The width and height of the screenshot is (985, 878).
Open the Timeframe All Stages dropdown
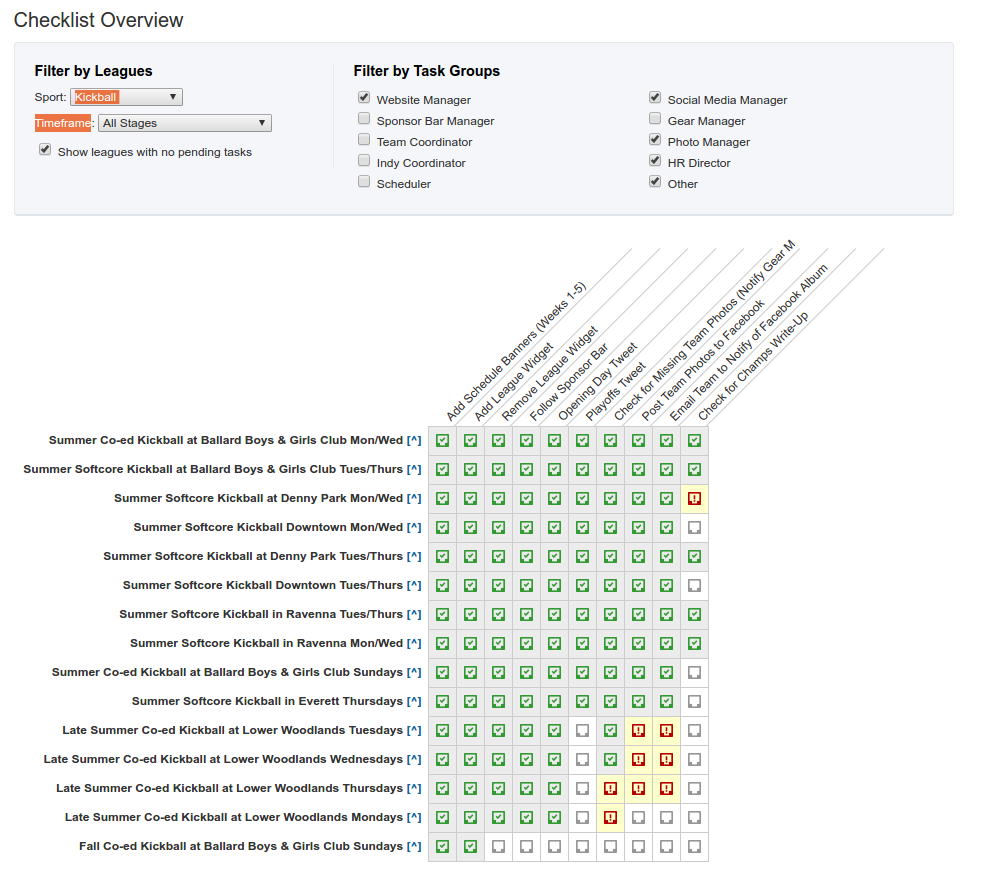(184, 121)
